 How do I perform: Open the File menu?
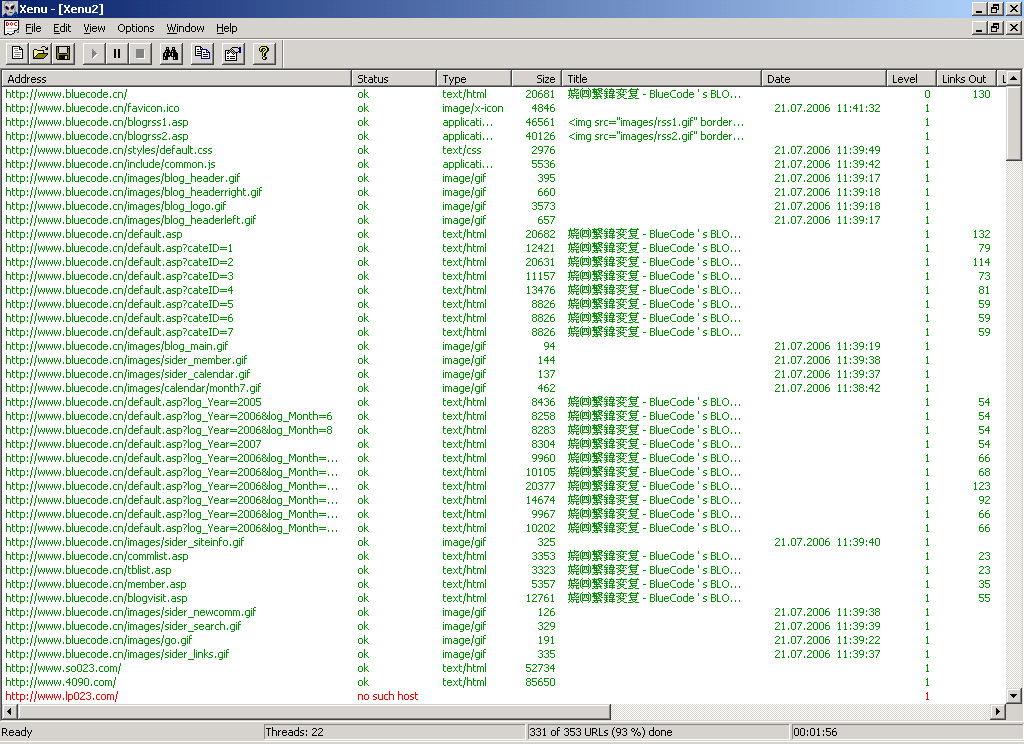coord(33,28)
